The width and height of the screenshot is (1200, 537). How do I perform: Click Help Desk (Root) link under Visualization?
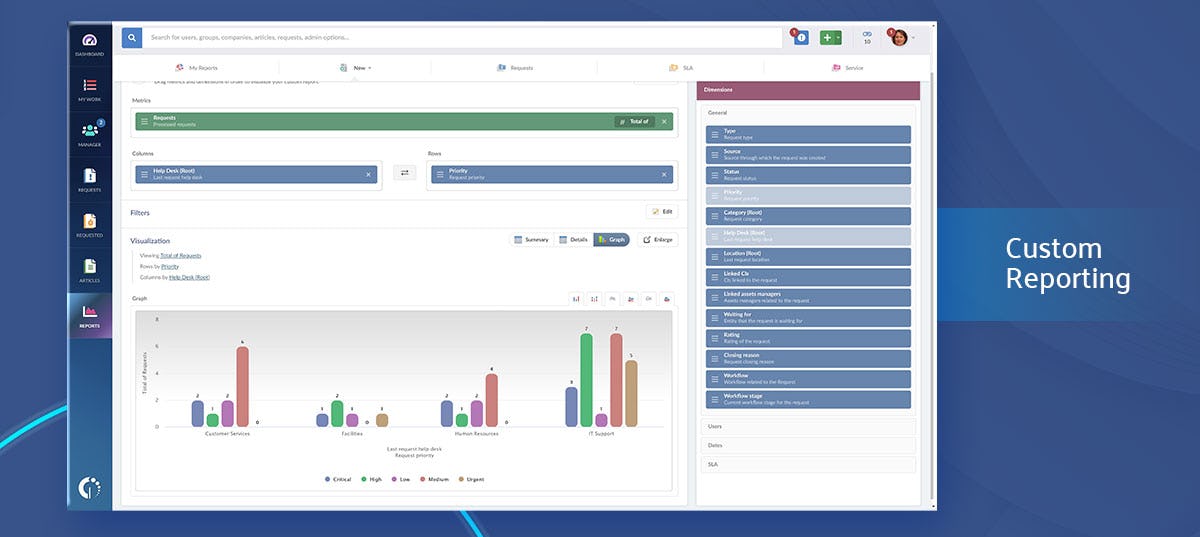point(189,278)
